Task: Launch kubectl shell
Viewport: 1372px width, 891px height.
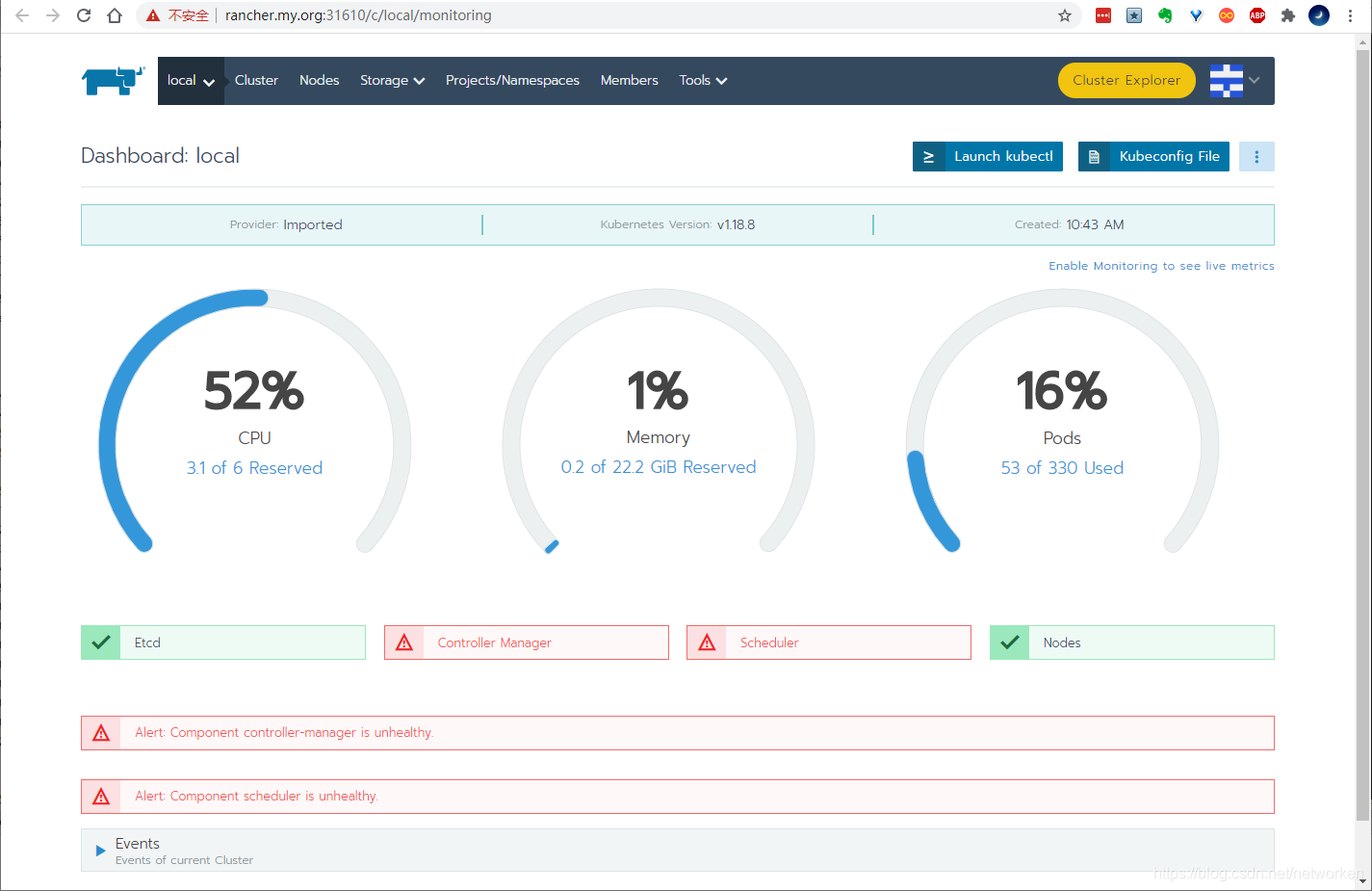Action: pyautogui.click(x=988, y=157)
